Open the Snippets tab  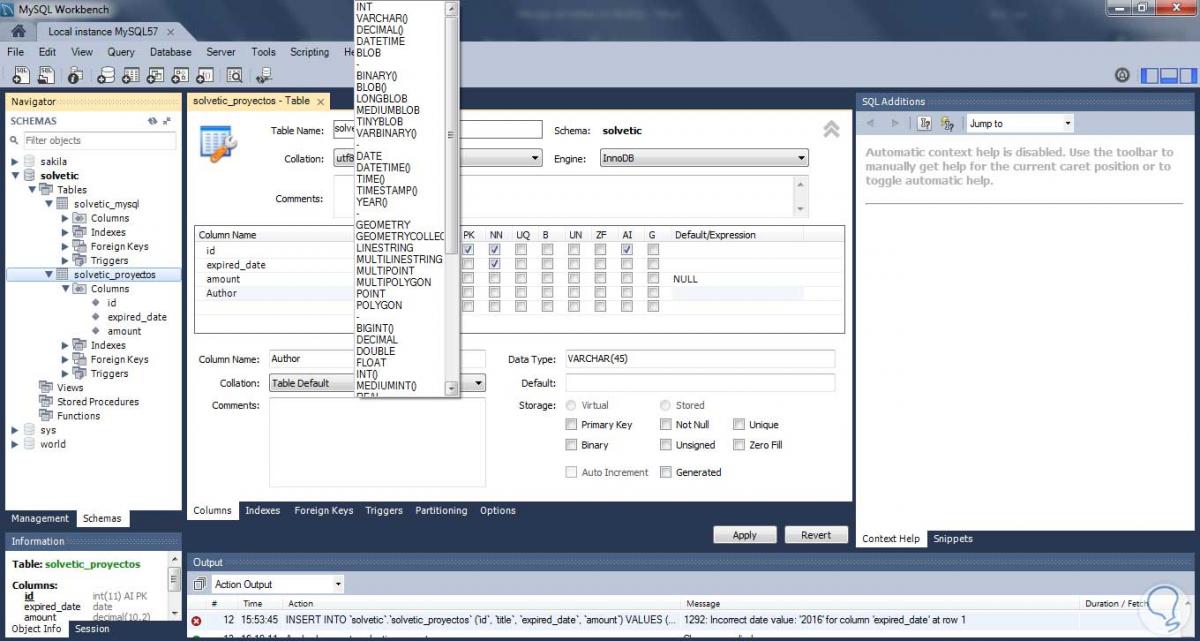pos(953,538)
